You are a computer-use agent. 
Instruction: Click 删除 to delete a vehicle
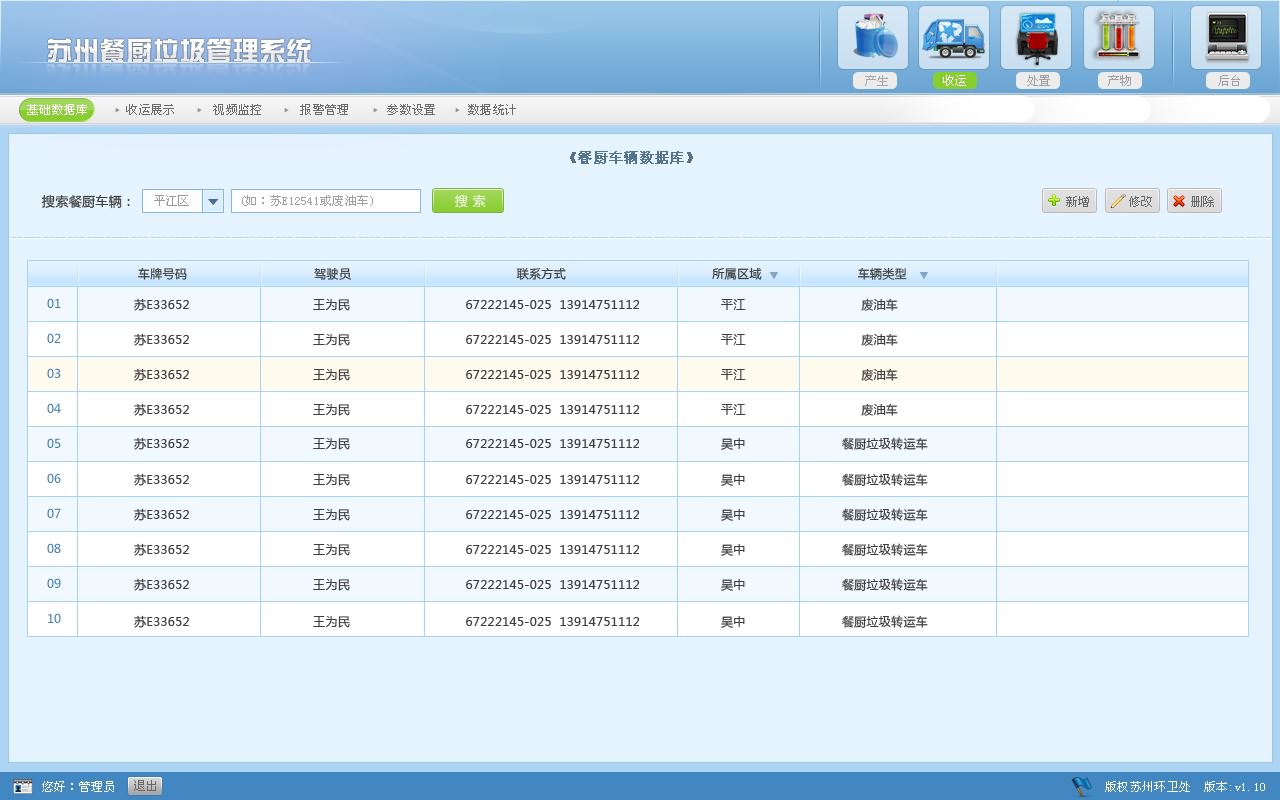[x=1194, y=201]
